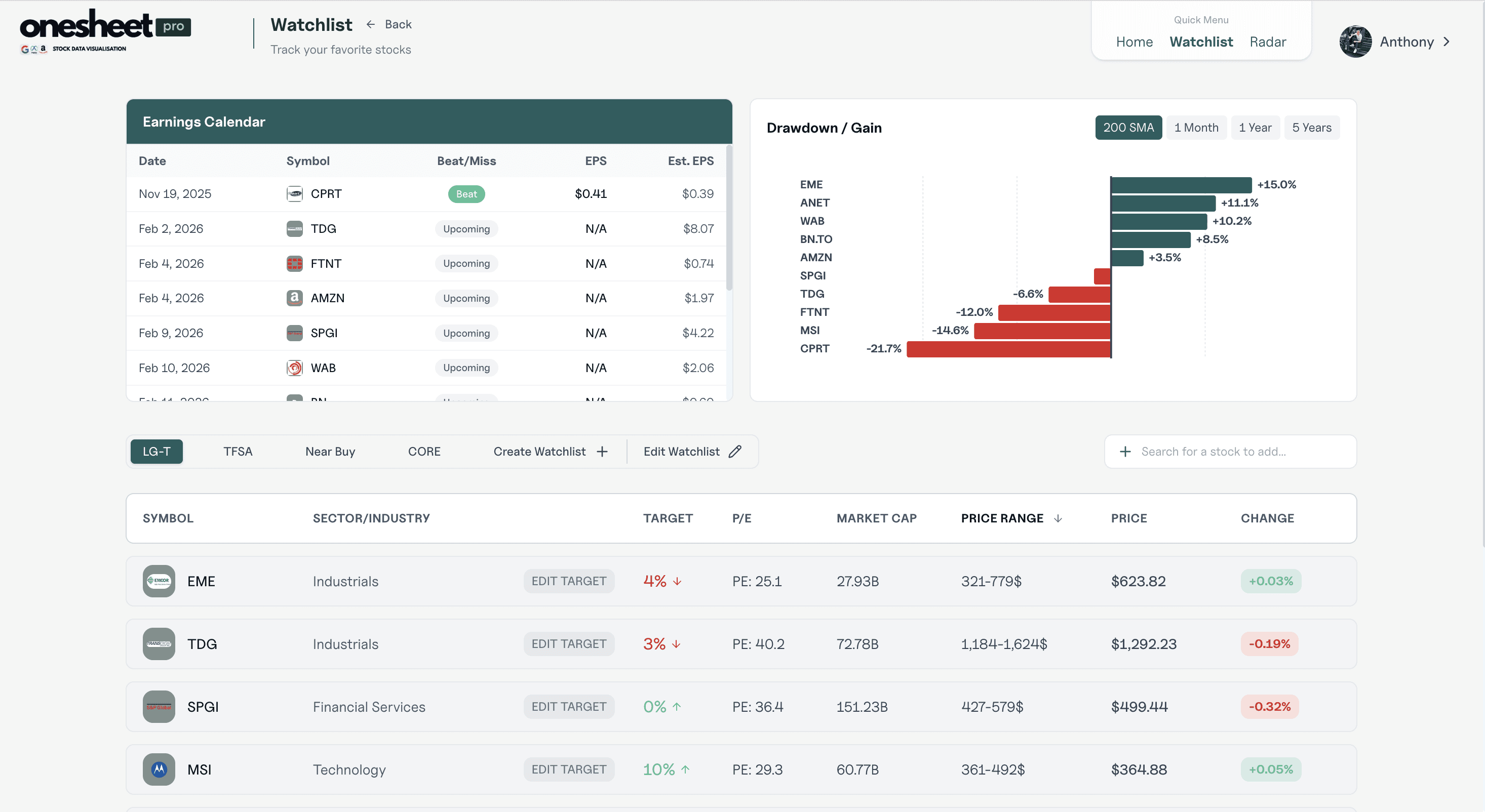
Task: Click the Back arrow beside Watchlist
Action: (371, 24)
